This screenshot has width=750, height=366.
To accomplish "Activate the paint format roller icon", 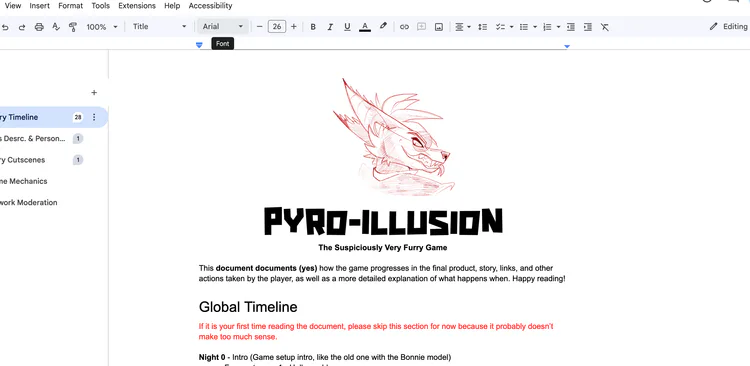I will coord(73,27).
